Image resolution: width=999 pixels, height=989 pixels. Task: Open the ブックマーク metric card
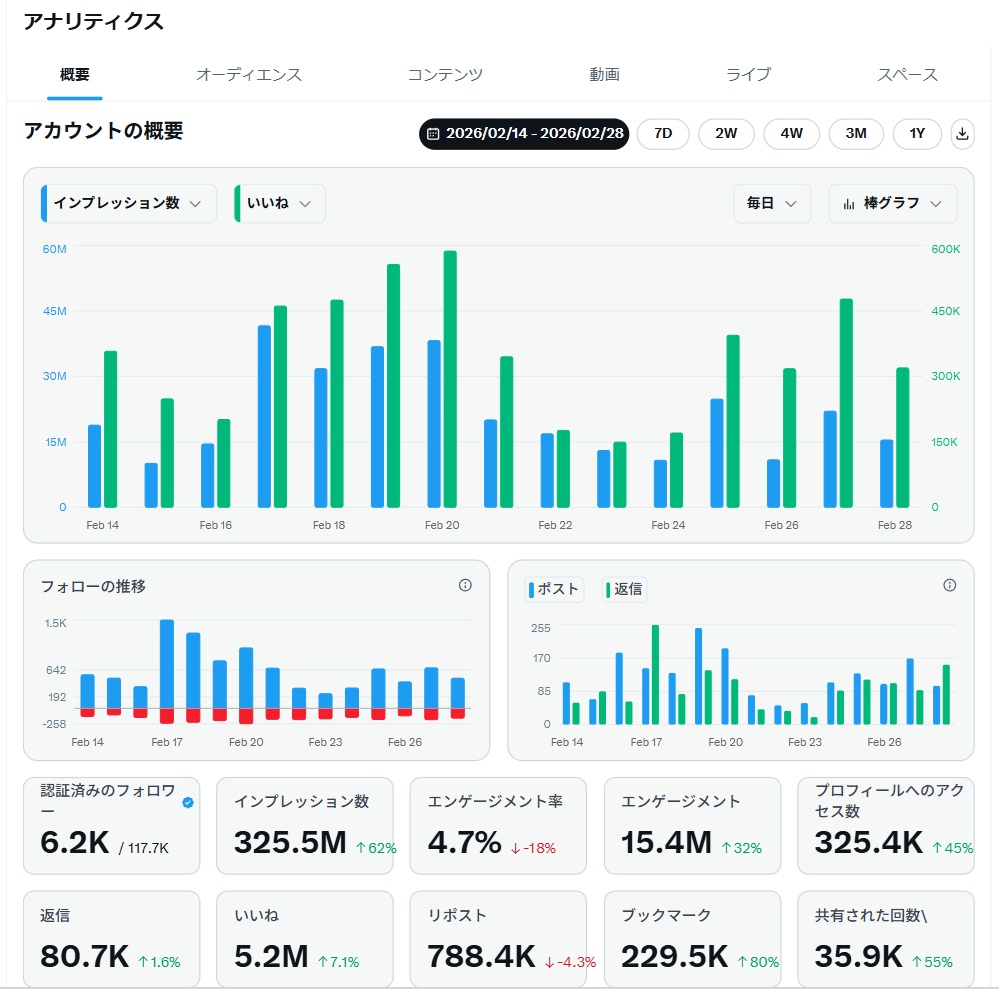click(691, 938)
